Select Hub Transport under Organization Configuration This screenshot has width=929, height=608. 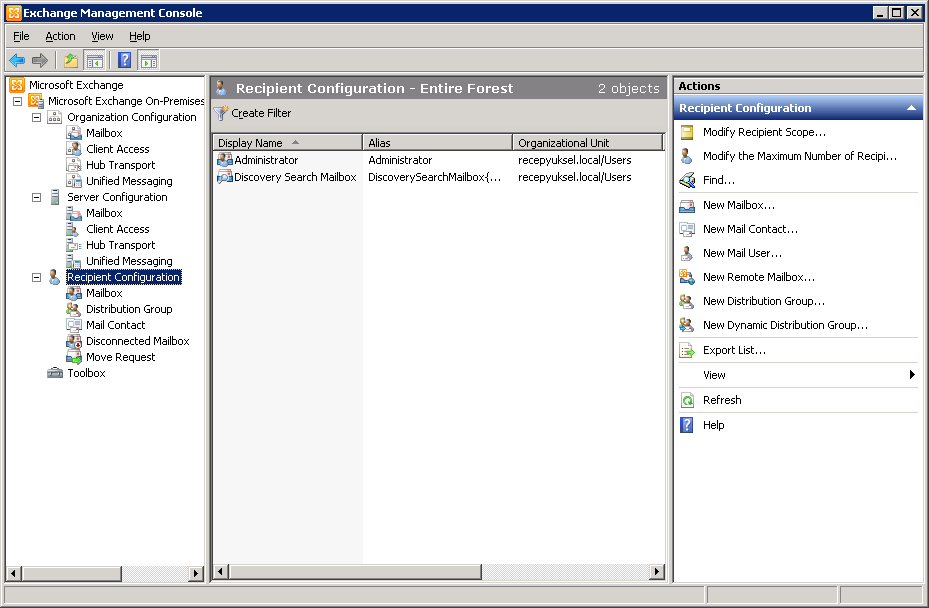coord(120,165)
